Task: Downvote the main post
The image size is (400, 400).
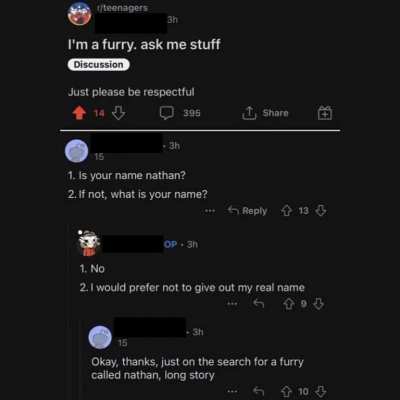Action: click(x=118, y=113)
